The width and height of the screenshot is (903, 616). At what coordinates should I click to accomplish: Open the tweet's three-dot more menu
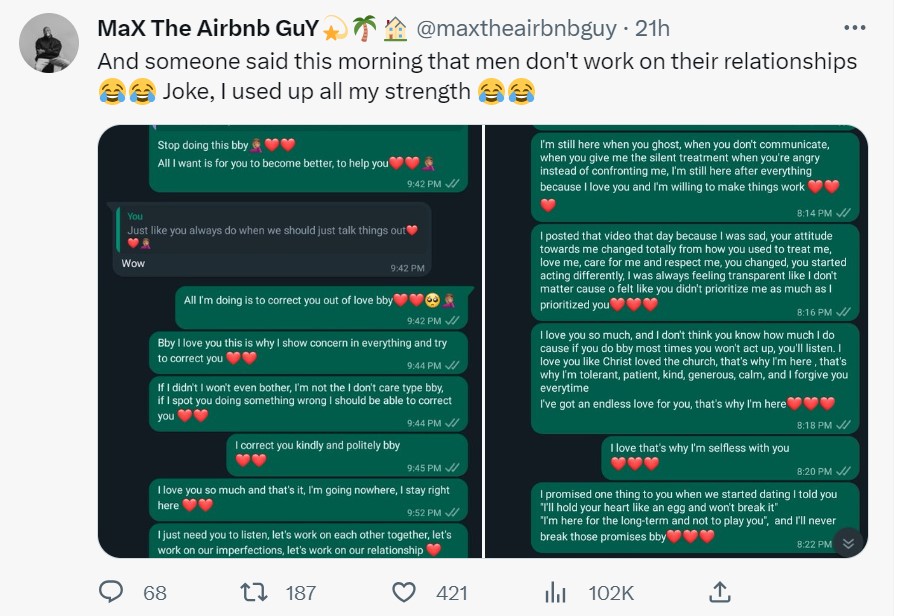pos(855,28)
